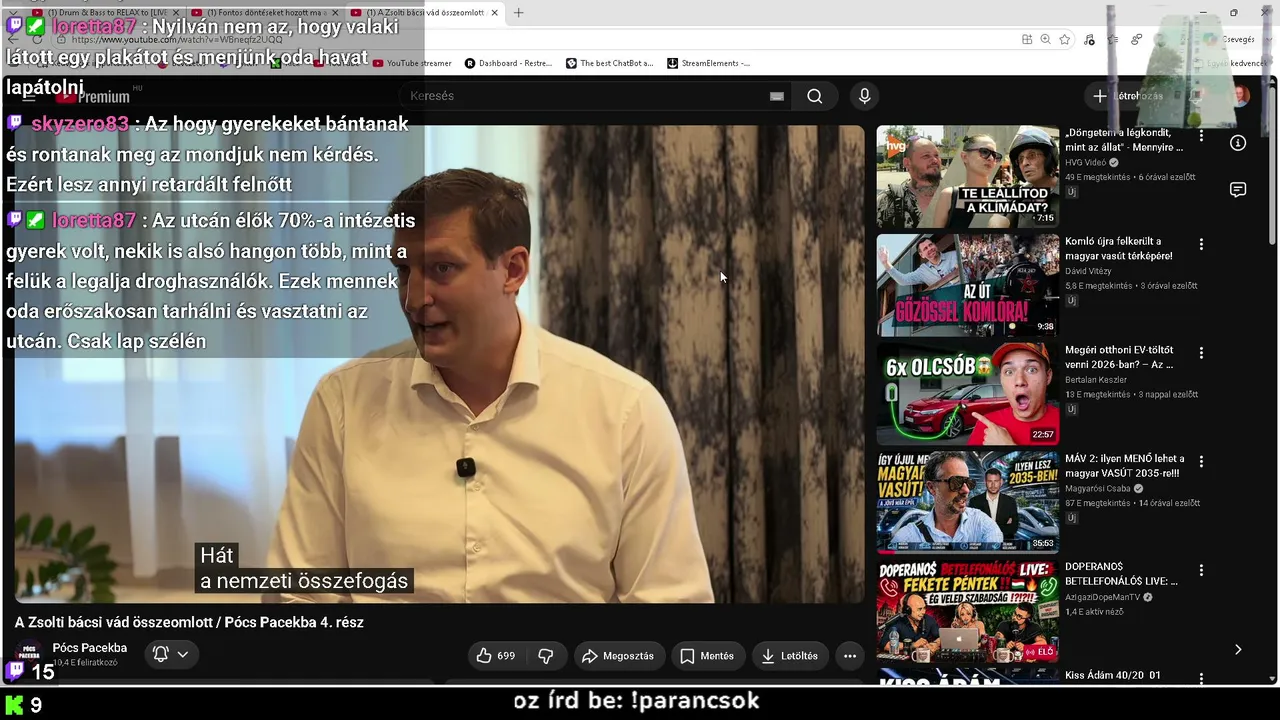Share the video with Megosztás button
Image resolution: width=1280 pixels, height=720 pixels.
click(619, 656)
